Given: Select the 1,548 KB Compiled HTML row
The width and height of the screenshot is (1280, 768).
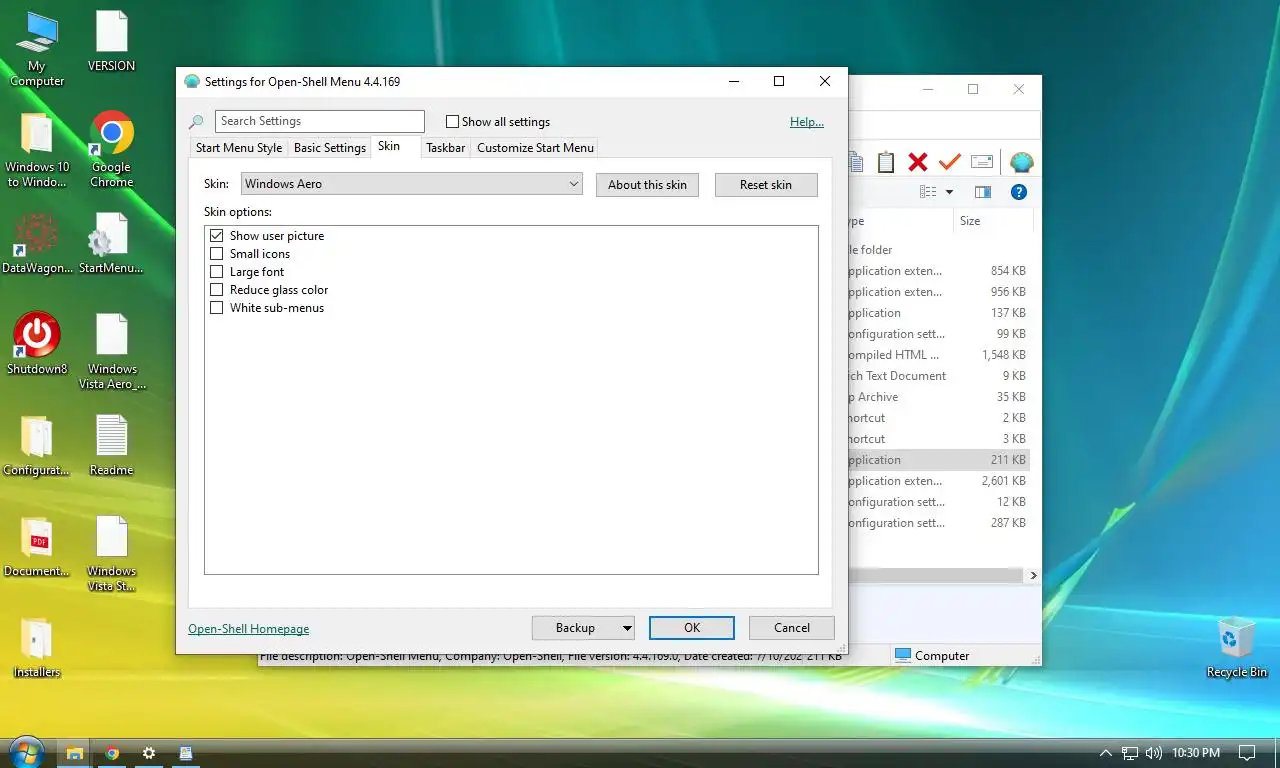Looking at the screenshot, I should 938,355.
